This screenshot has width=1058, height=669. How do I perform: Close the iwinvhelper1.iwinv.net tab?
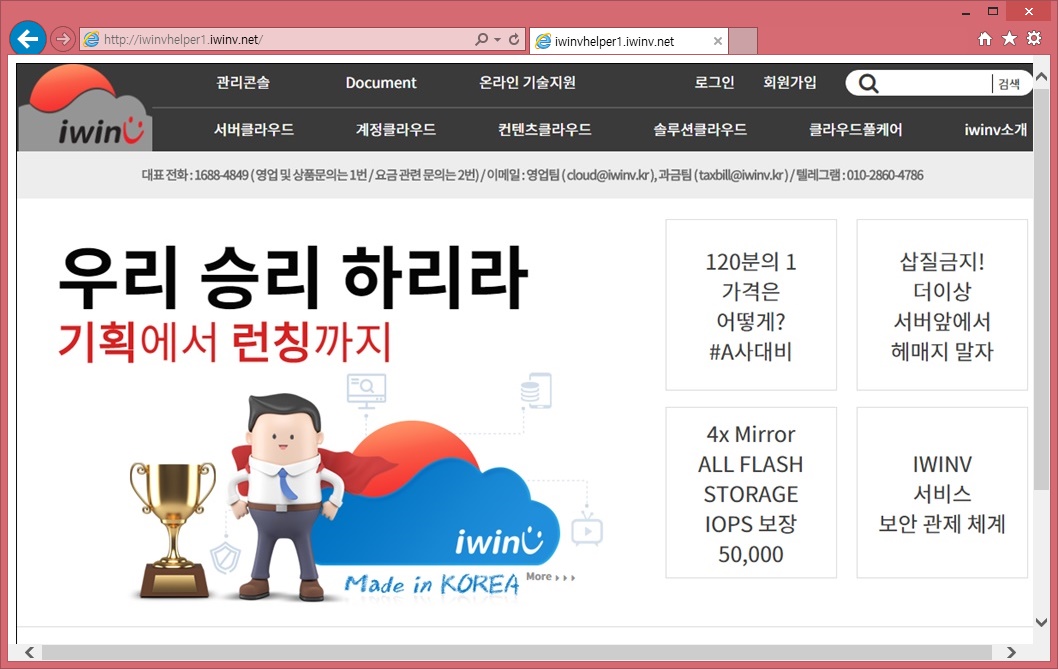click(x=718, y=41)
